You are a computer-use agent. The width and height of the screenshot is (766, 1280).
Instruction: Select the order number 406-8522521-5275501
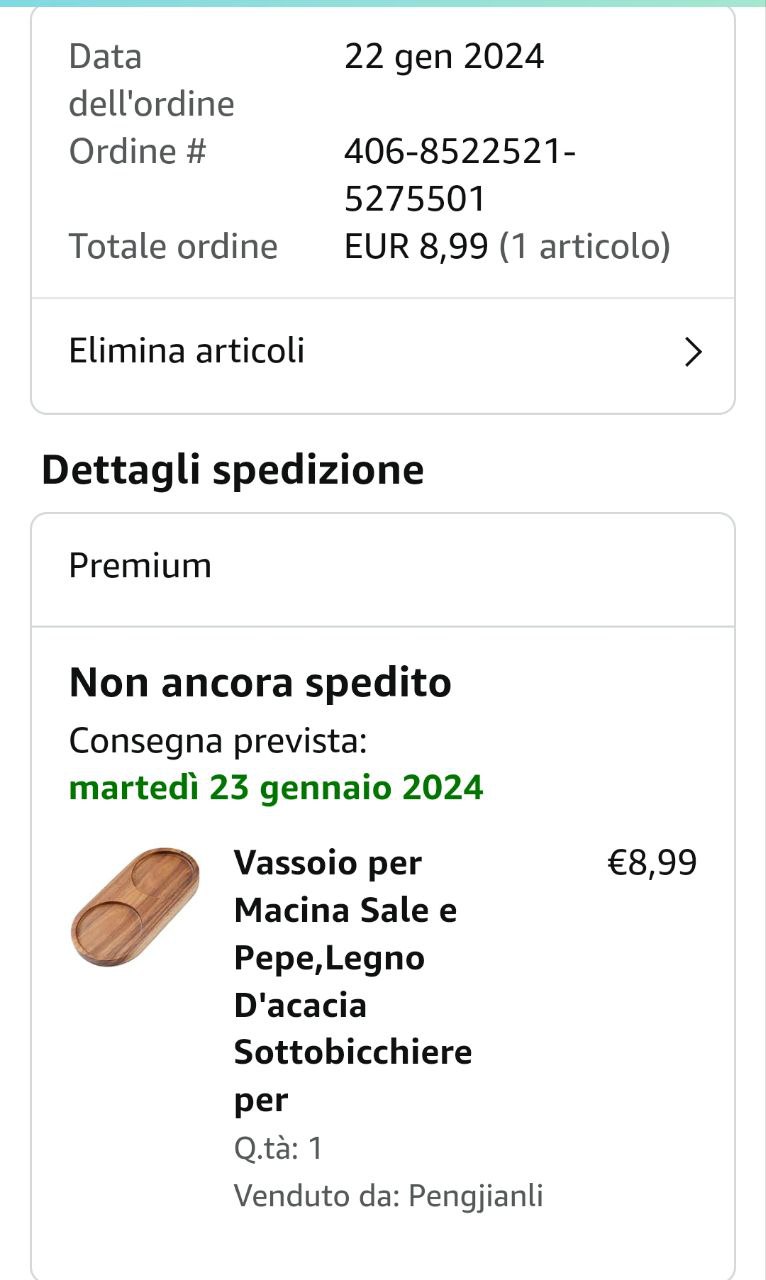click(459, 175)
